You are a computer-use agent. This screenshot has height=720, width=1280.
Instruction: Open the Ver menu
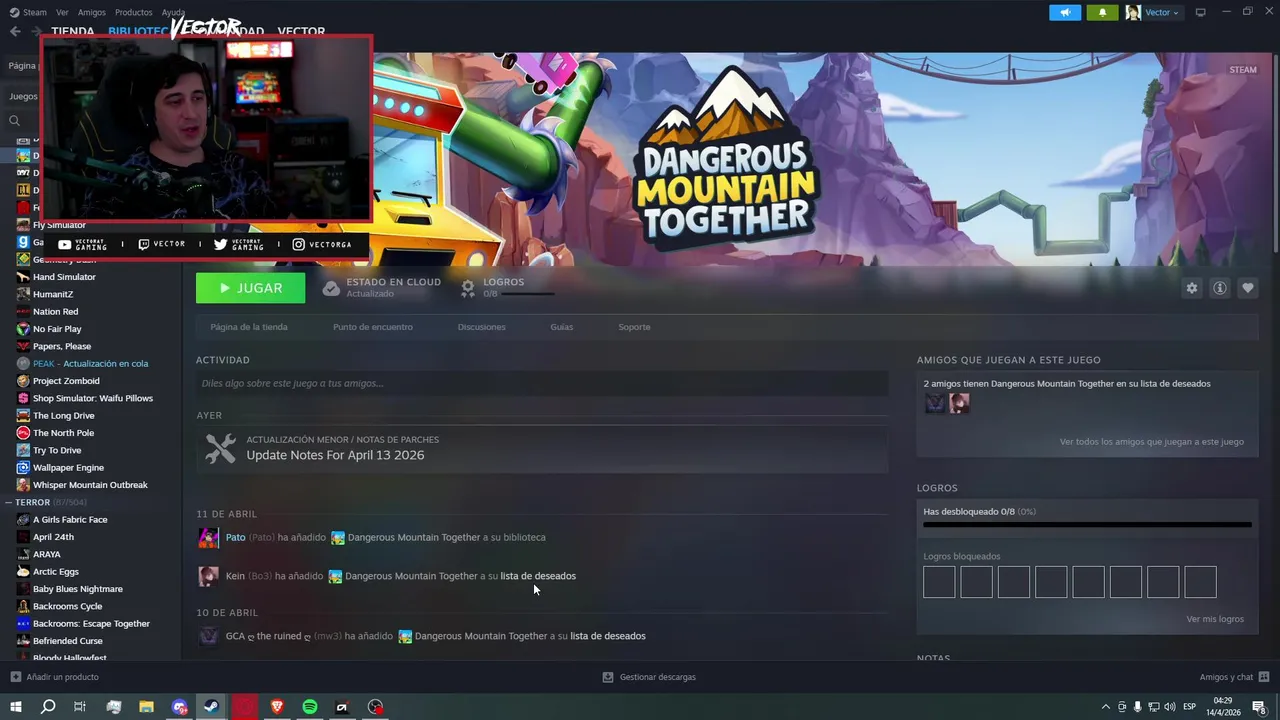click(62, 12)
